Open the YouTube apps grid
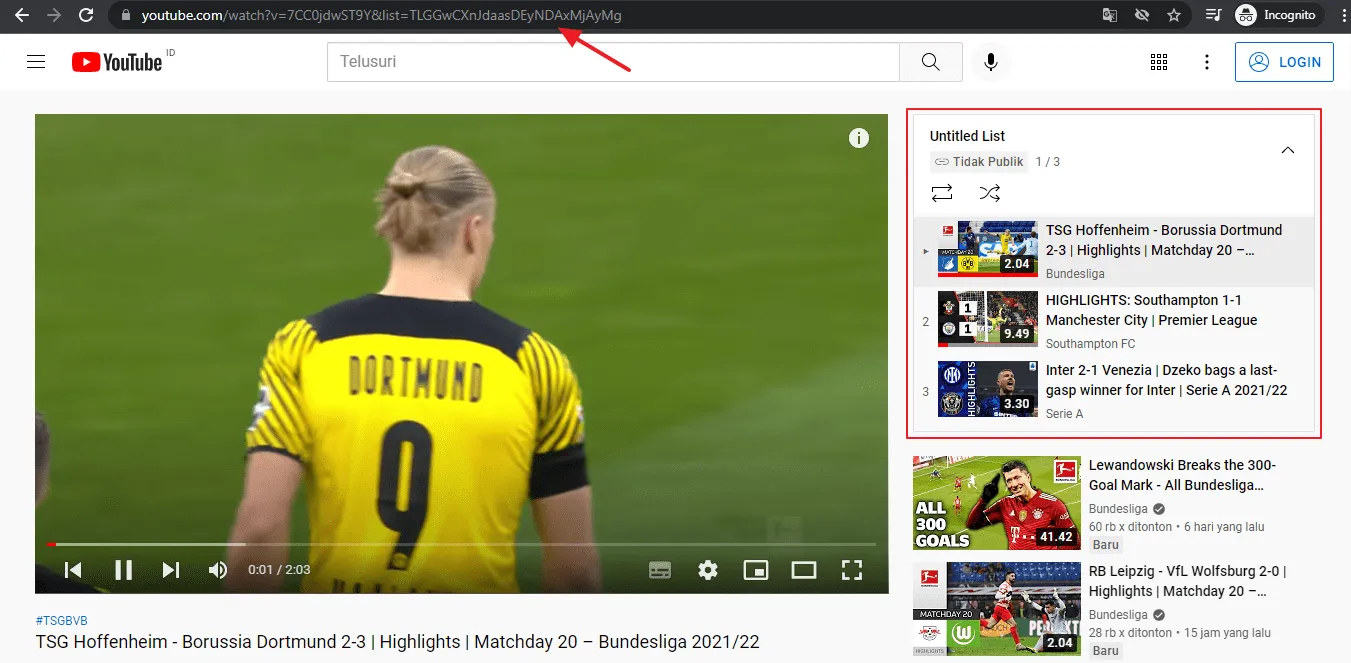The height and width of the screenshot is (663, 1351). coord(1159,62)
